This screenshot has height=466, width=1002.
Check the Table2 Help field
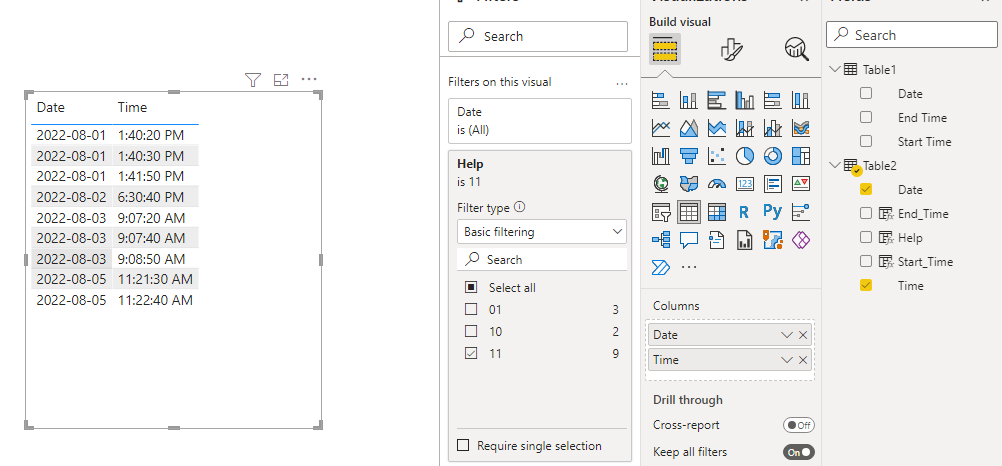click(866, 237)
